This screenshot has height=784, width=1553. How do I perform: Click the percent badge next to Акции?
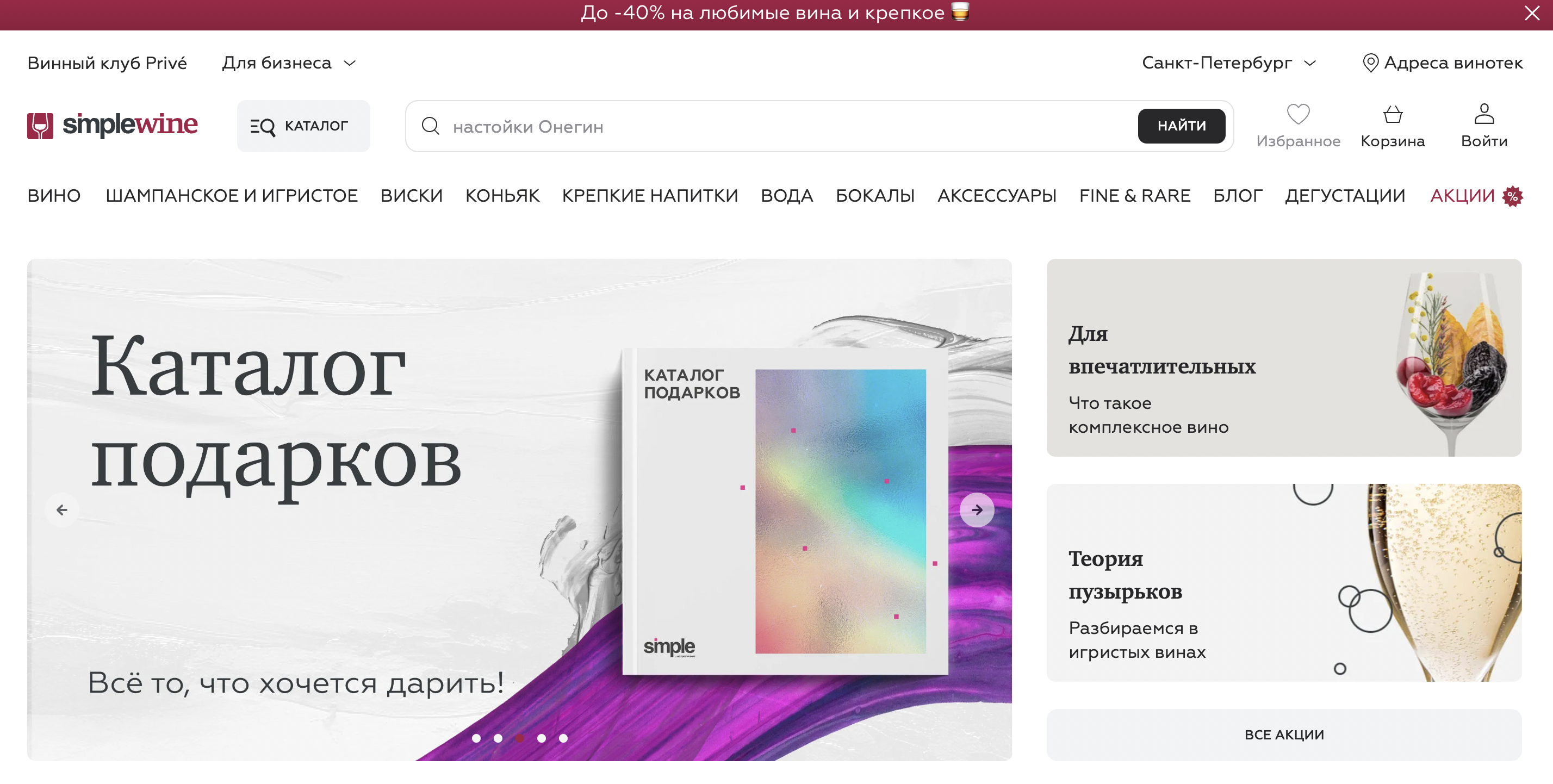click(x=1513, y=196)
